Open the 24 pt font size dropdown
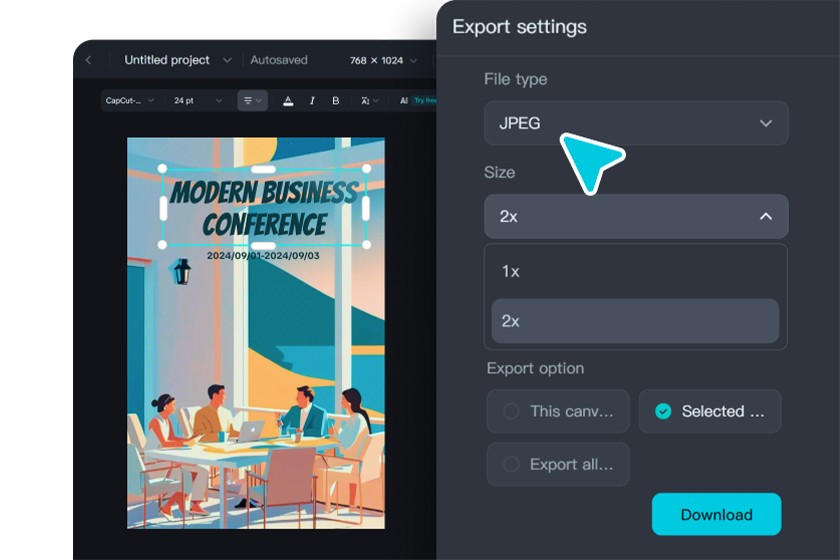The width and height of the screenshot is (840, 560). 197,100
